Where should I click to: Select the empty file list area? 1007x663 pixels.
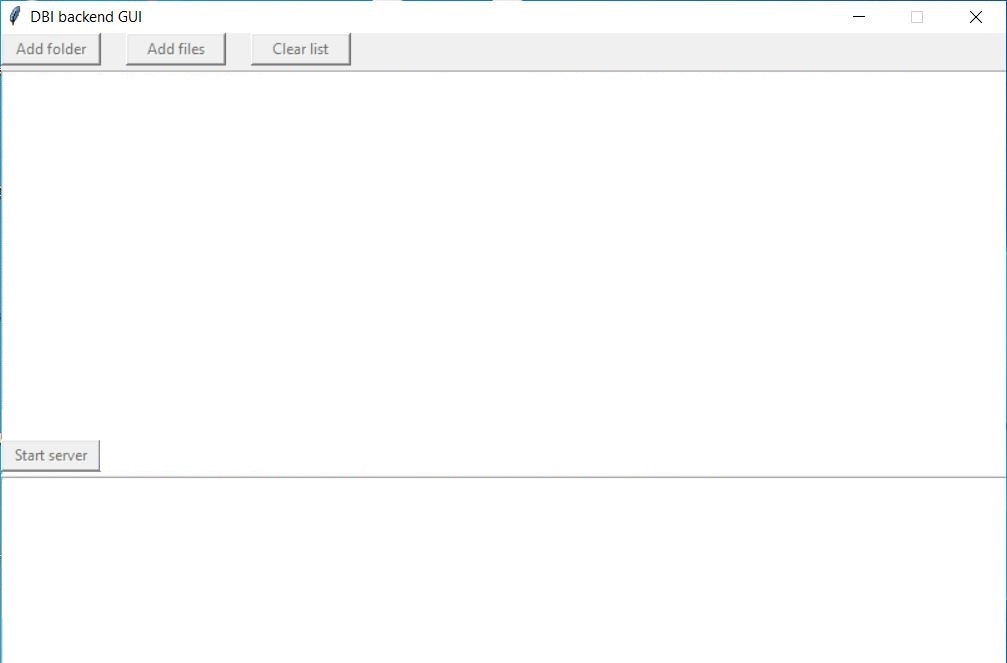point(504,255)
